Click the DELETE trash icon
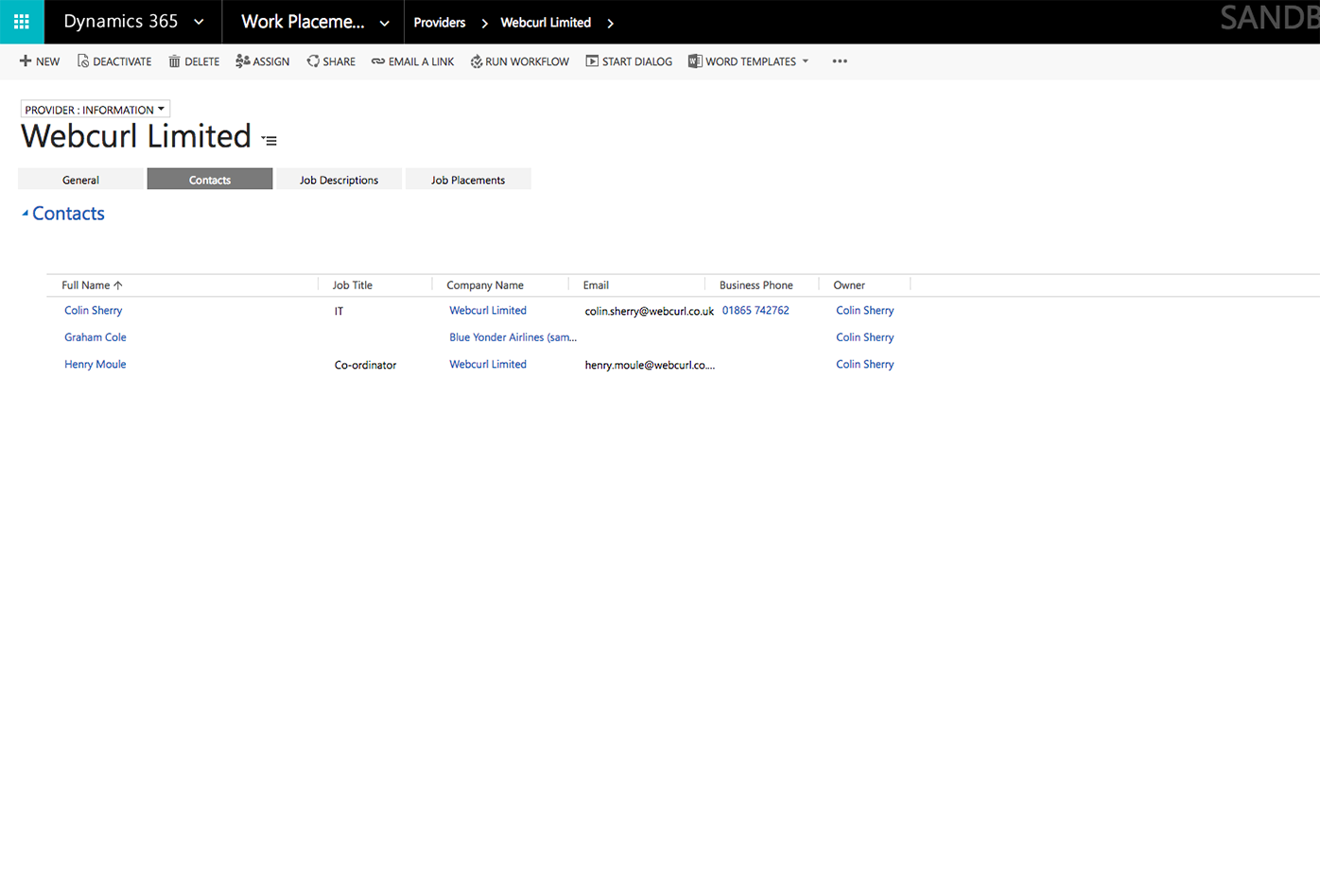Viewport: 1320px width, 896px height. tap(173, 60)
